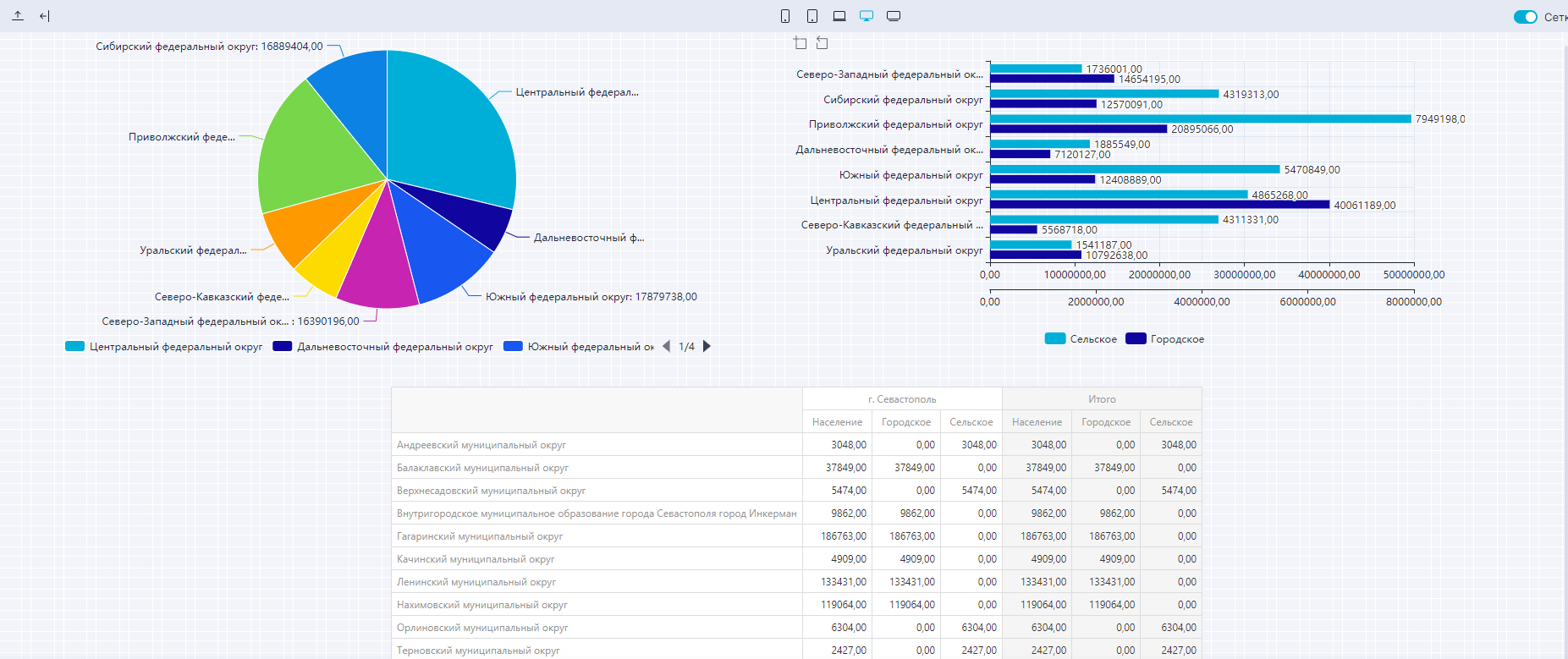Toggle the Сетка grid switch

click(1525, 17)
